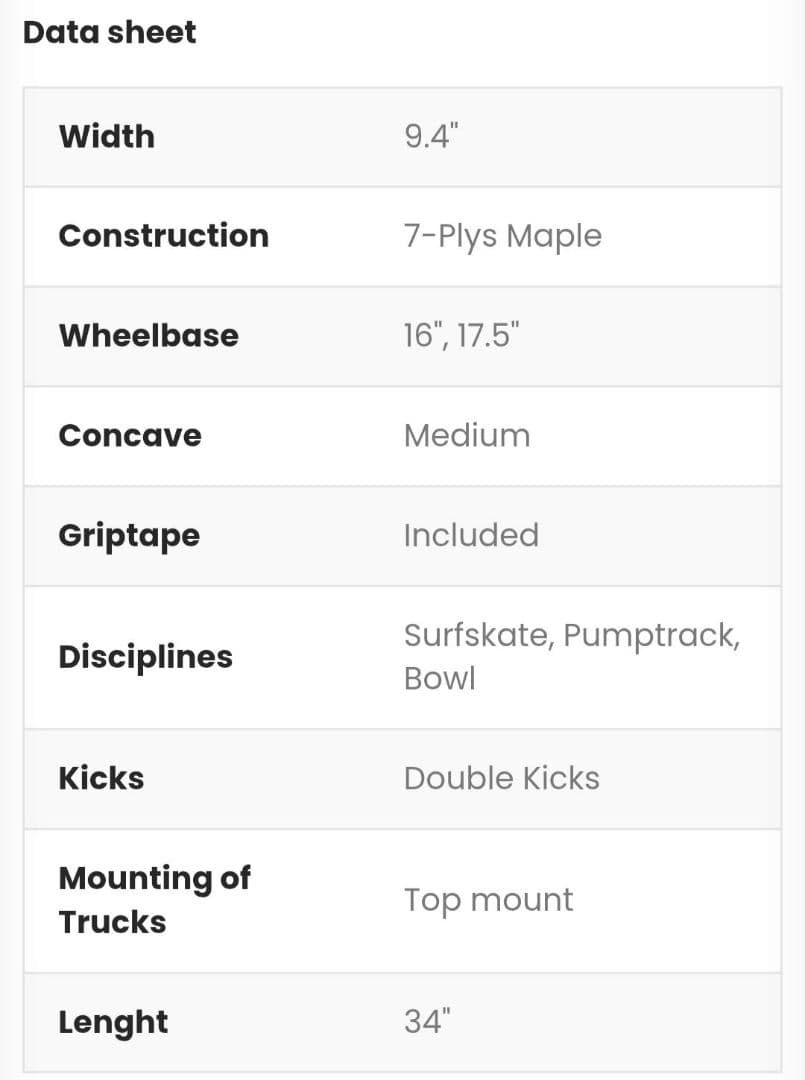Click the Top mount value
Viewport: 805px width, 1080px height.
[489, 900]
